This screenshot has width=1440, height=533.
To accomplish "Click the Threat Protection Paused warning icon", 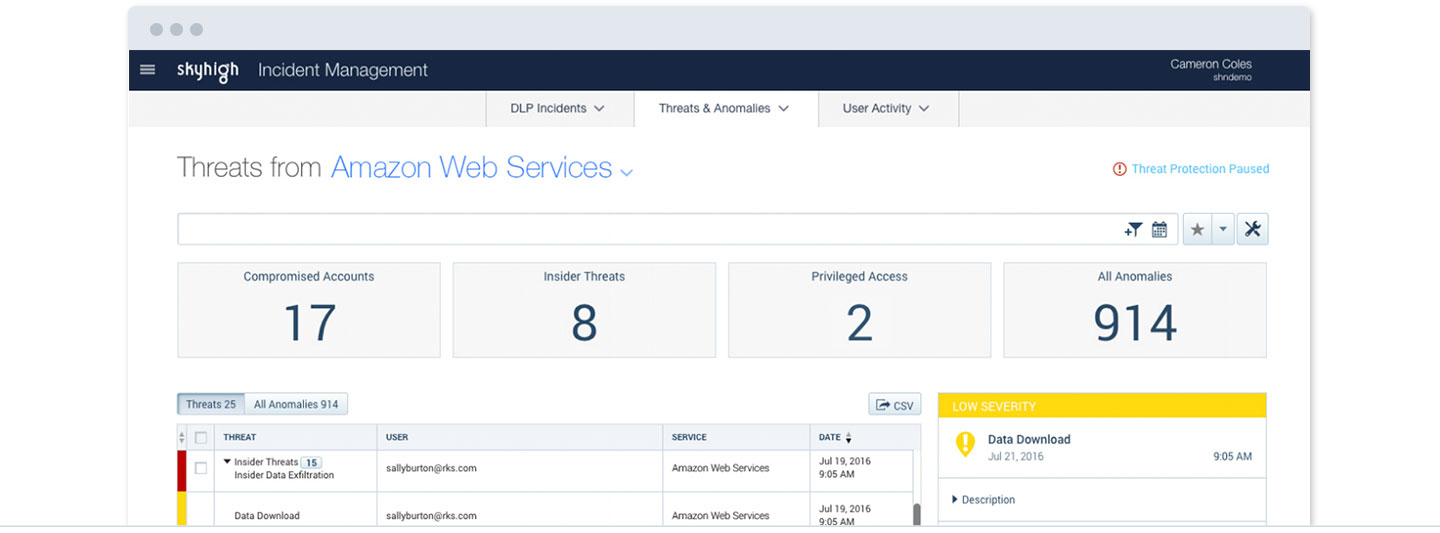I will [x=1120, y=169].
